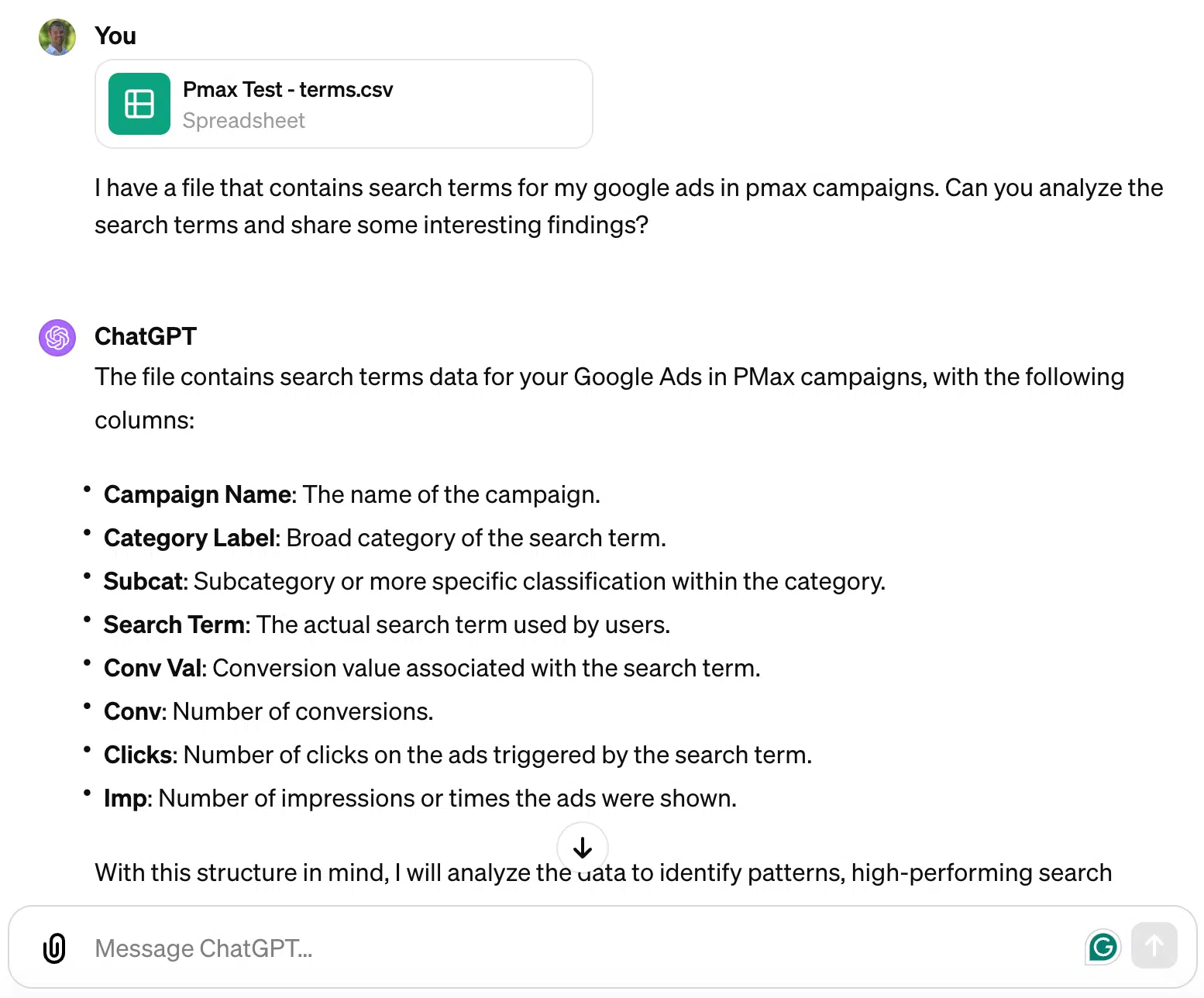Click the Campaign Name bullet item
This screenshot has height=998, width=1204.
pos(352,494)
